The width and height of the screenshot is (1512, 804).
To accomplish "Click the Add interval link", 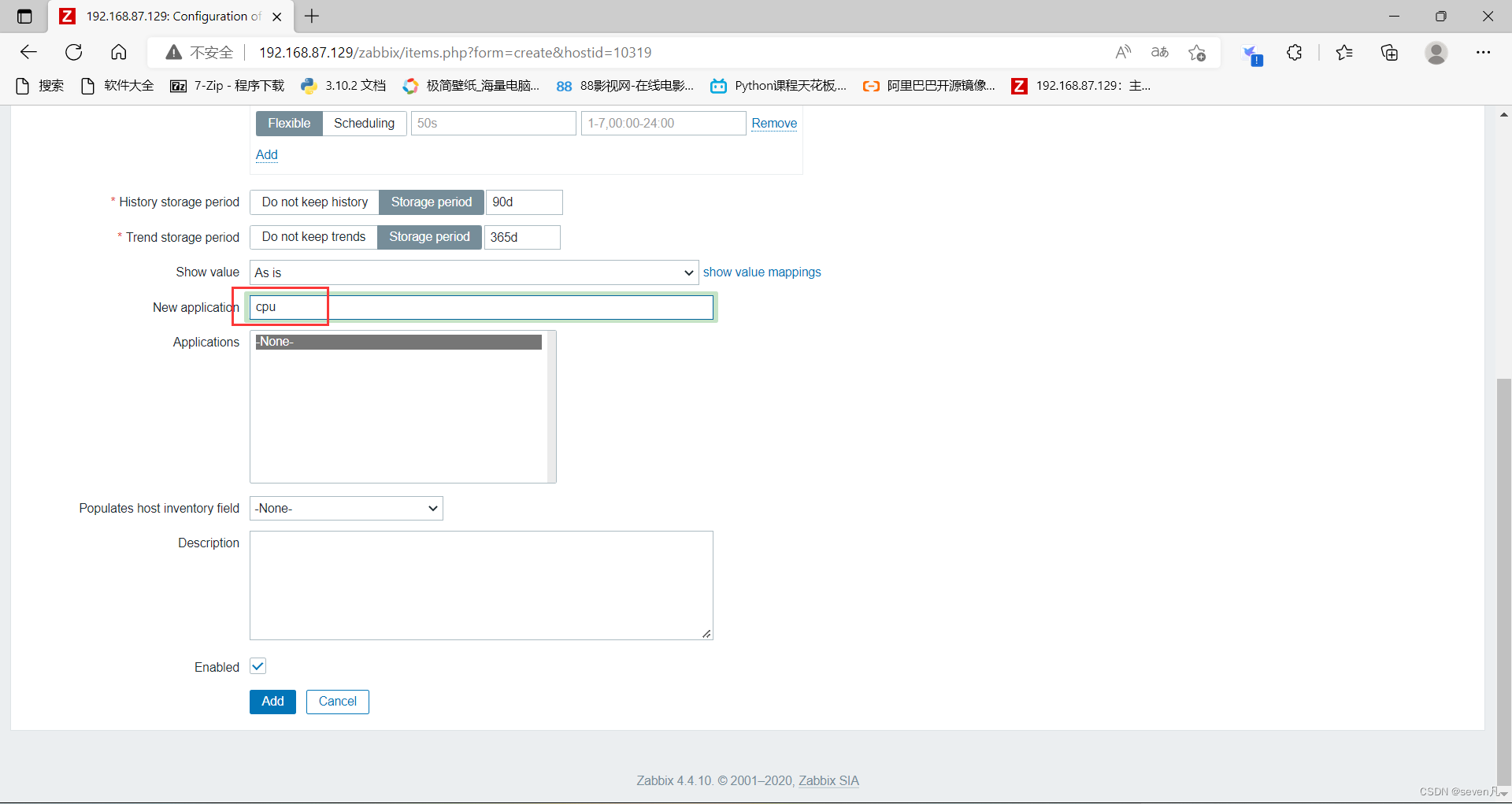I will pos(267,155).
